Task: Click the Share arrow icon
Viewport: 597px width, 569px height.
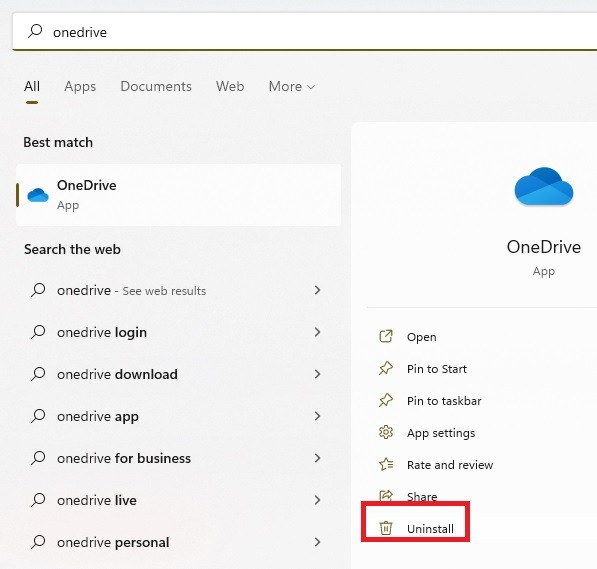Action: click(386, 495)
